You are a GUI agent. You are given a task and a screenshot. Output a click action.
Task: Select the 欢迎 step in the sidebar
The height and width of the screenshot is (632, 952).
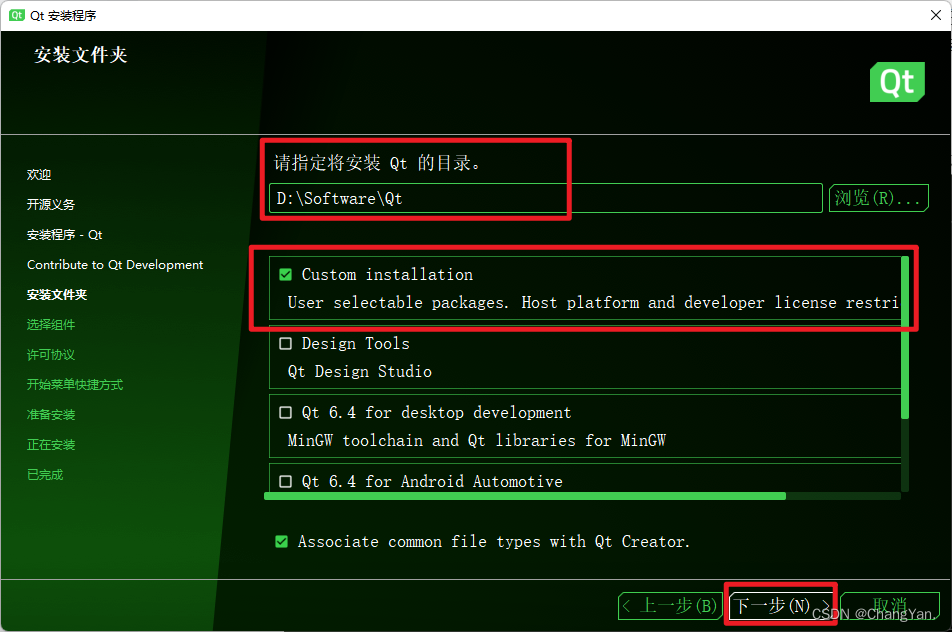[39, 175]
